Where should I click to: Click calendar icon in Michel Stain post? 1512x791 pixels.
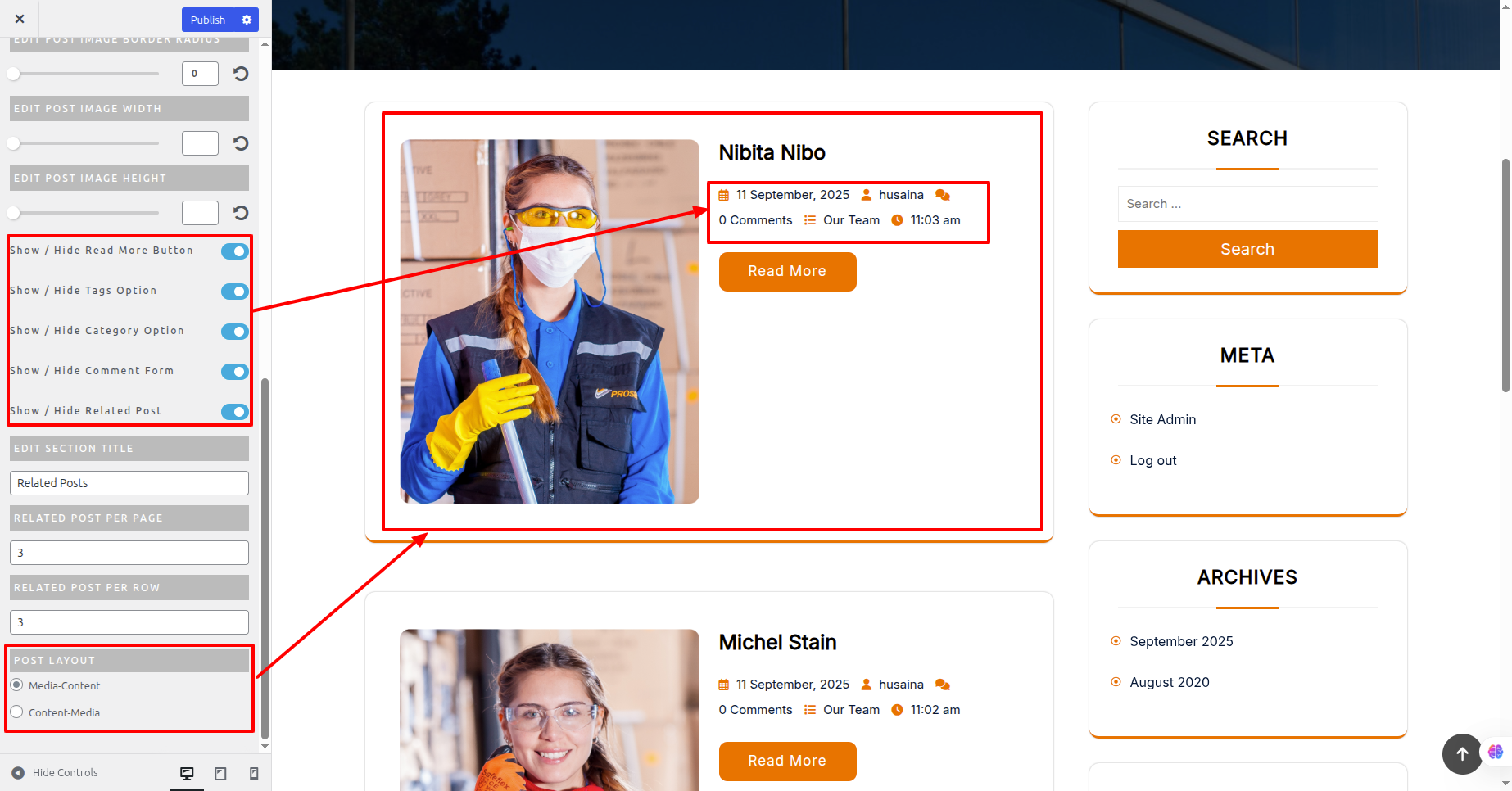point(724,685)
